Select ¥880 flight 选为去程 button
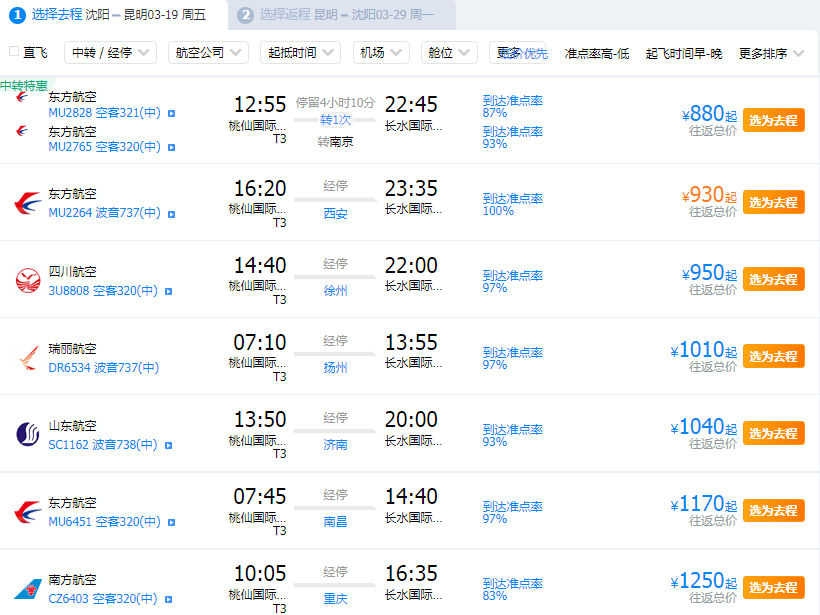Image resolution: width=820 pixels, height=615 pixels. (x=773, y=121)
